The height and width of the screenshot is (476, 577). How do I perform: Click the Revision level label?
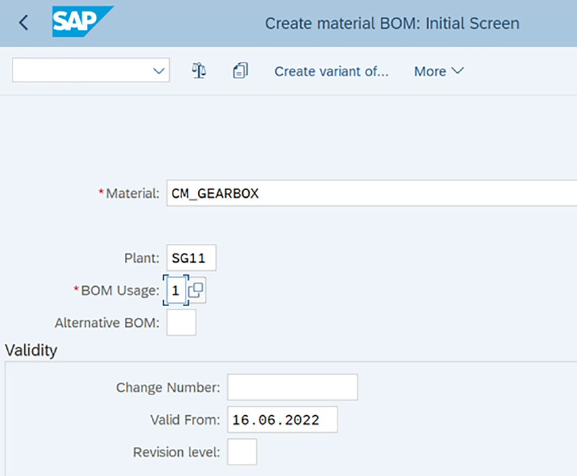pyautogui.click(x=177, y=452)
